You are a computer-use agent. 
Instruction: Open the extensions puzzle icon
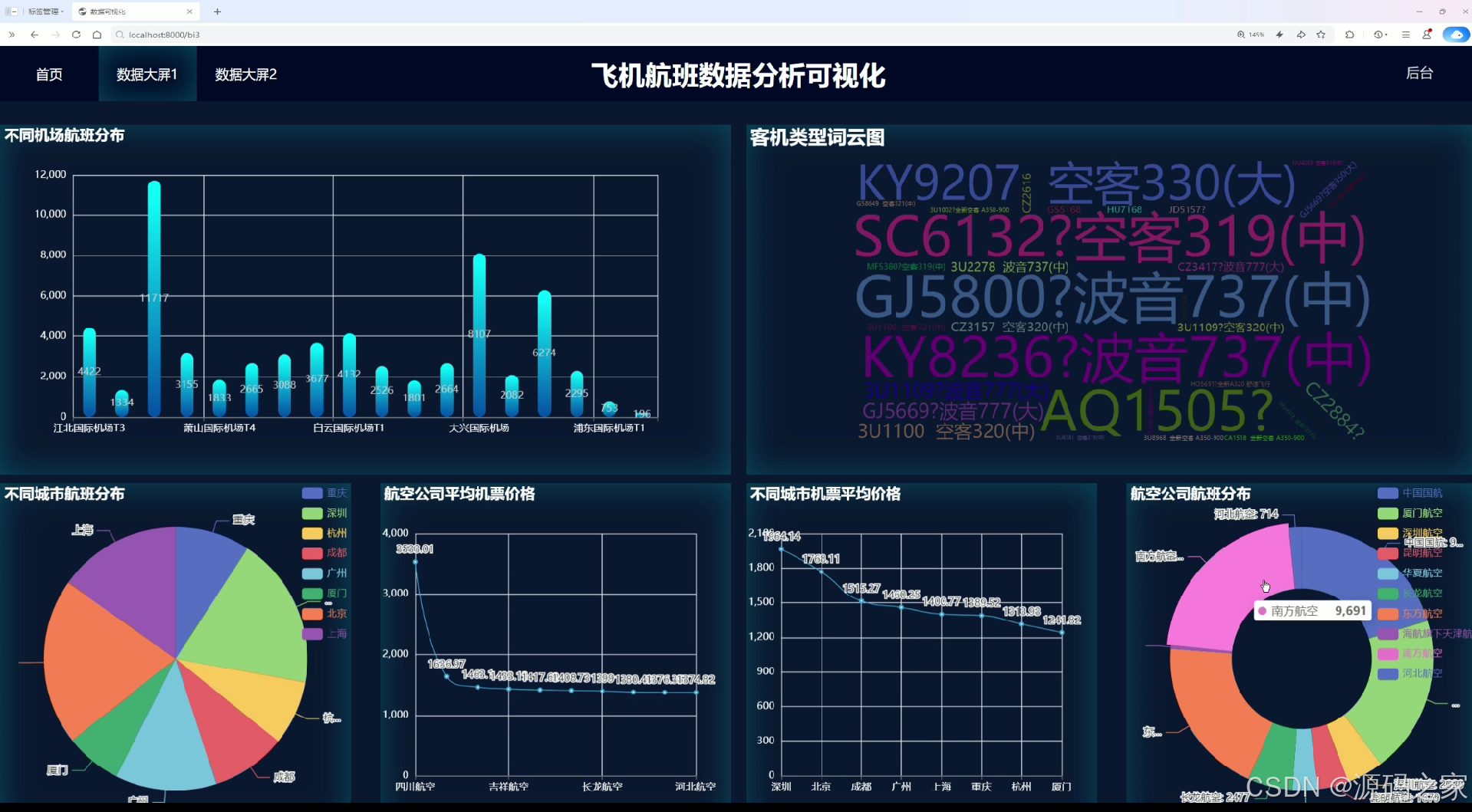pyautogui.click(x=1350, y=35)
